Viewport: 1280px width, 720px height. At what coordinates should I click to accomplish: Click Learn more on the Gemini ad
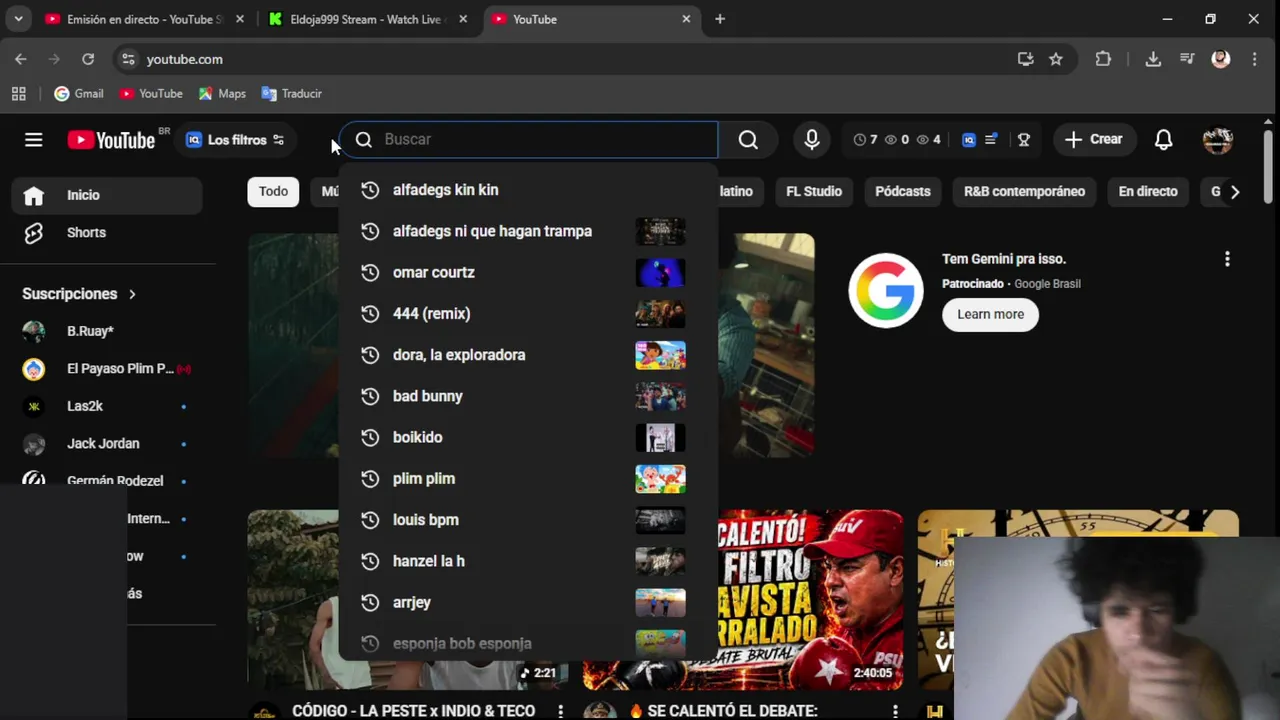(990, 314)
